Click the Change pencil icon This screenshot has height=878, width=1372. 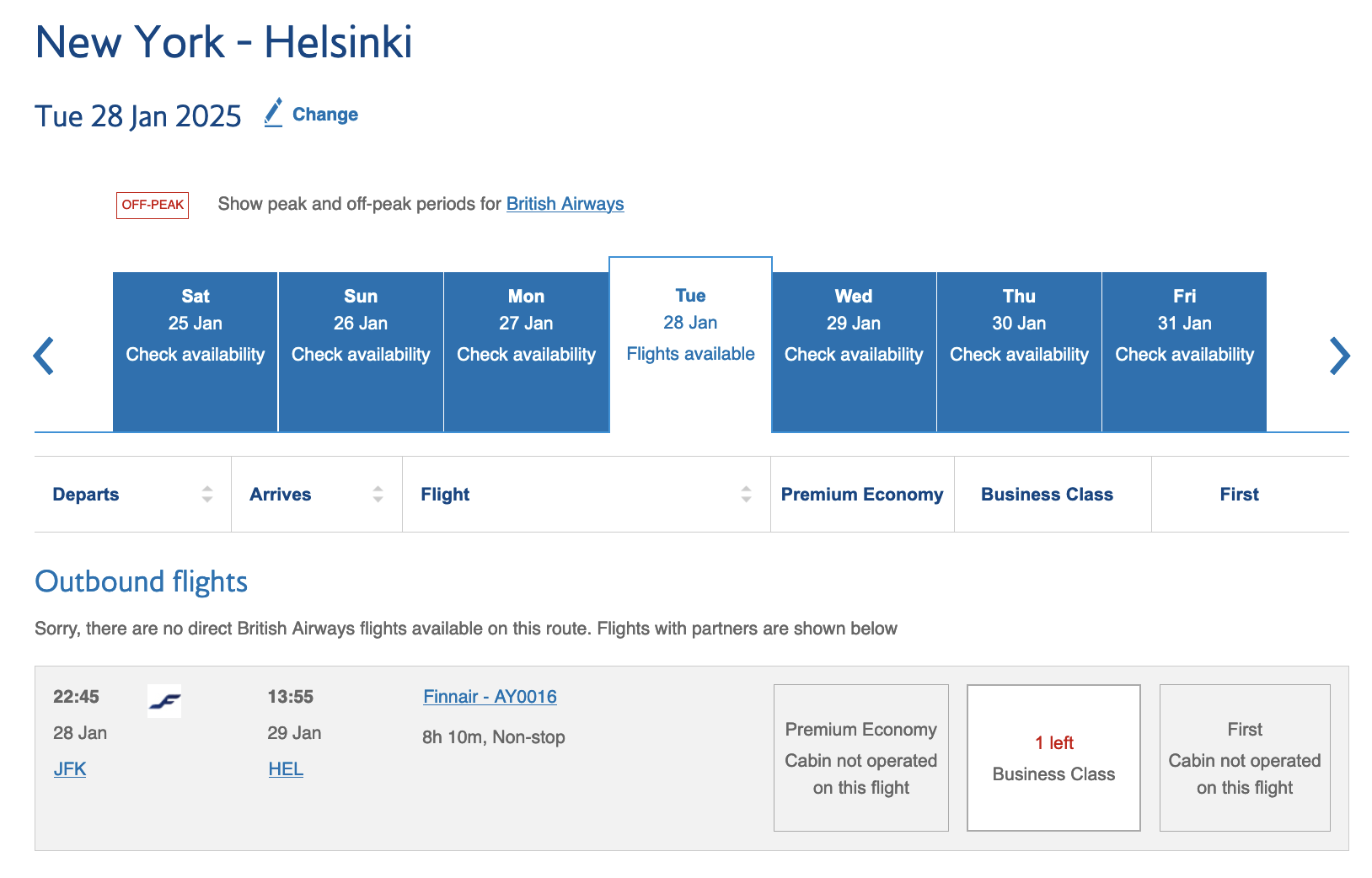[x=271, y=113]
